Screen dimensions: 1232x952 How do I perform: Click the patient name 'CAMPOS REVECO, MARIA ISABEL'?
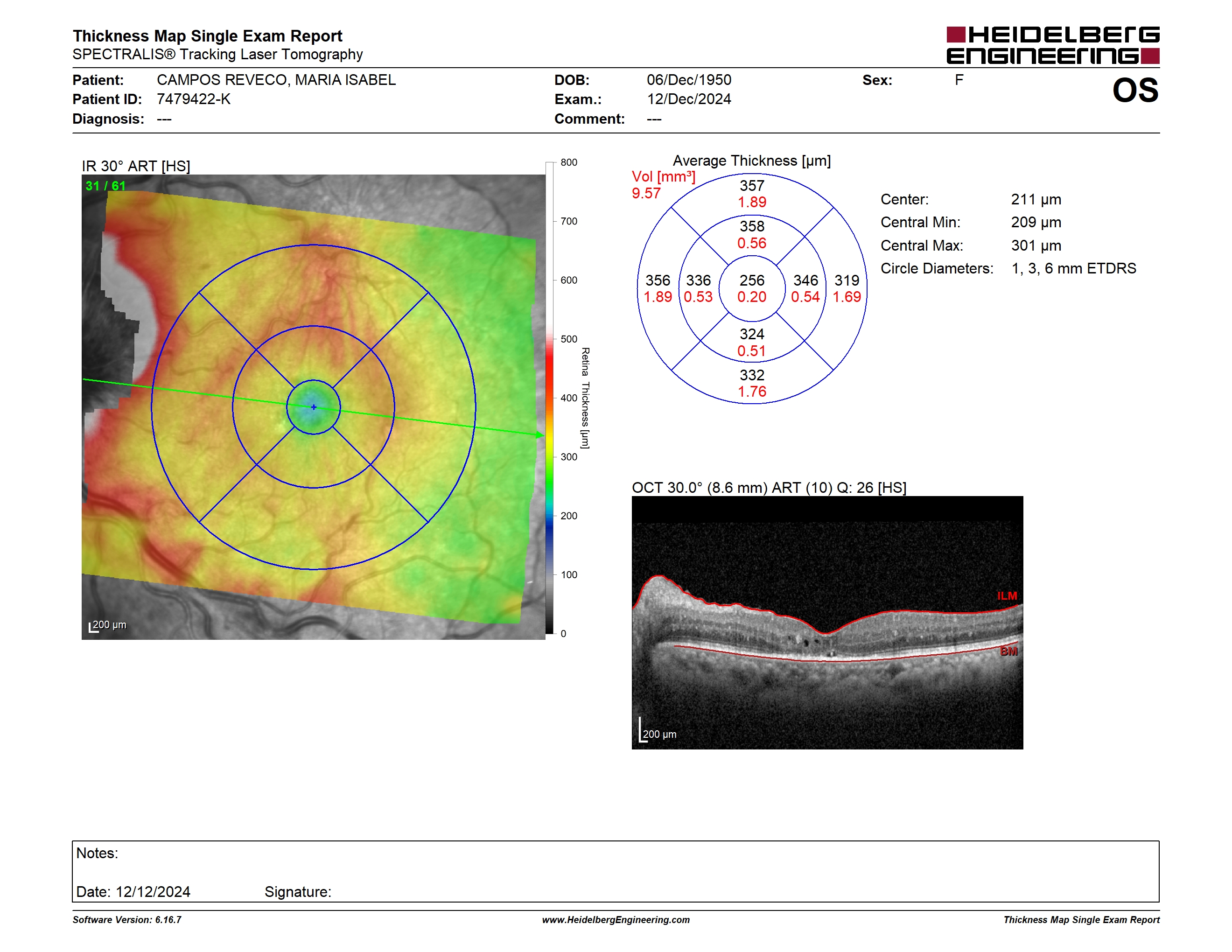[x=276, y=80]
